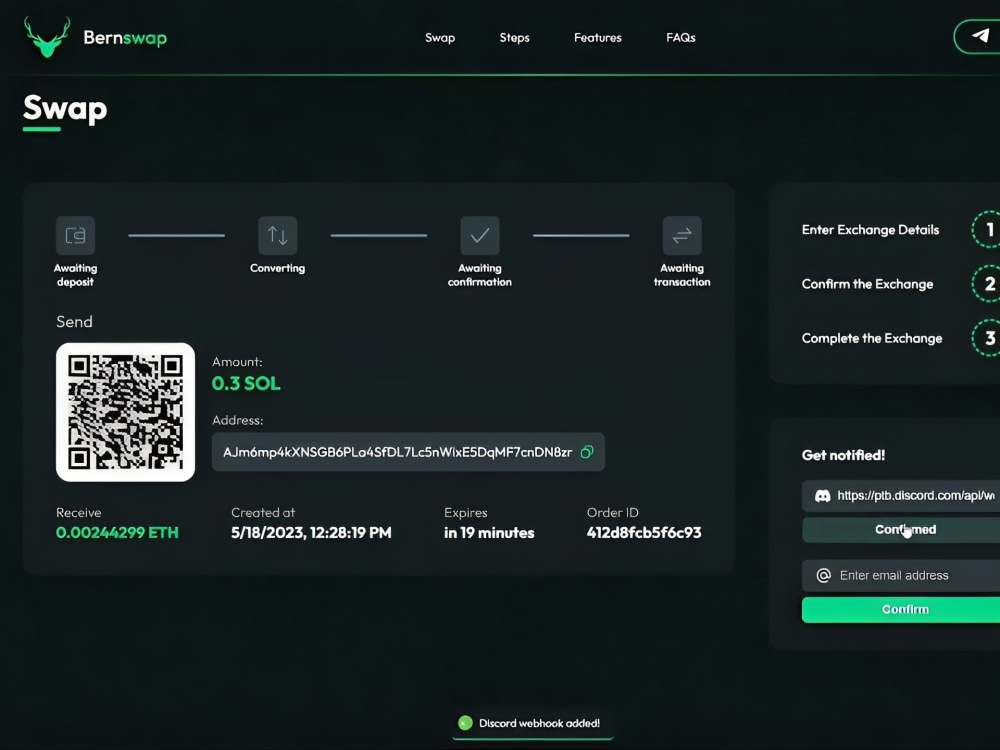Copy the deposit address with copy icon
This screenshot has width=1000, height=750.
(x=587, y=452)
